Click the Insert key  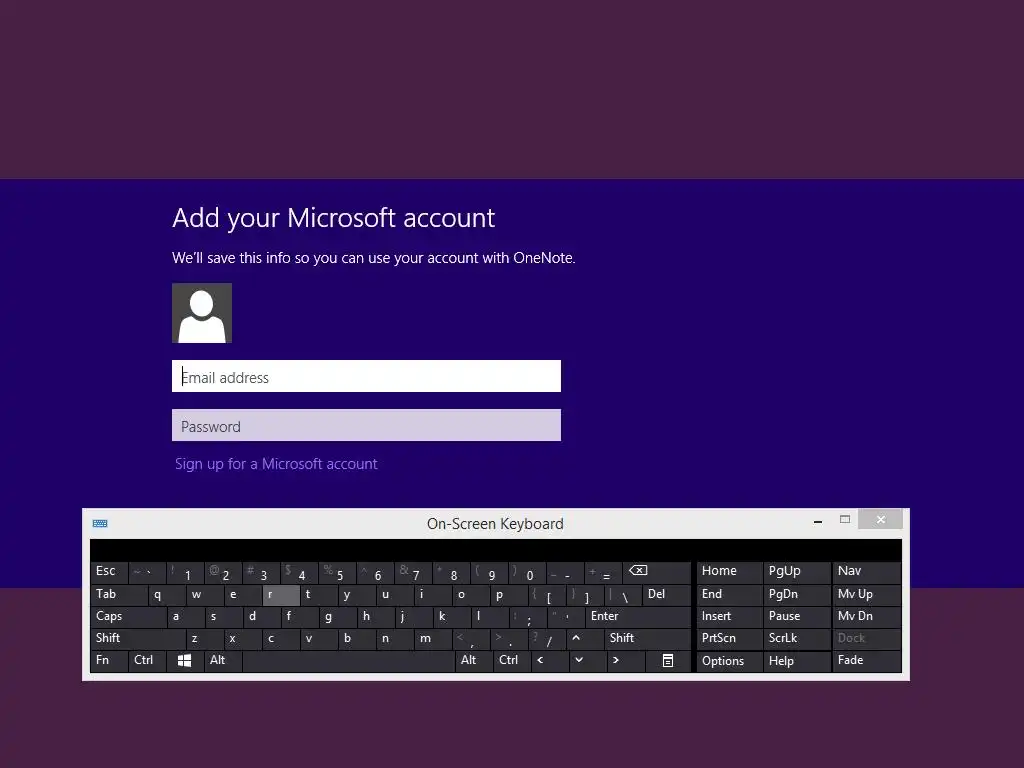point(729,617)
